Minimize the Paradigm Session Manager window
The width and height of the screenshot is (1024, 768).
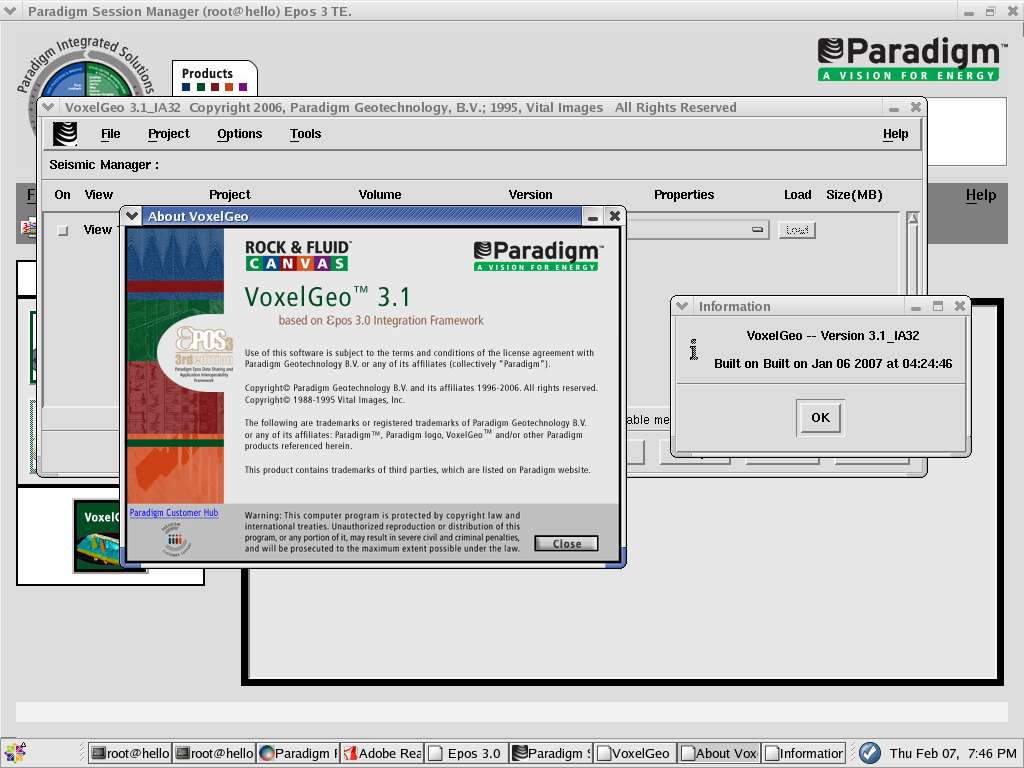pyautogui.click(x=968, y=12)
